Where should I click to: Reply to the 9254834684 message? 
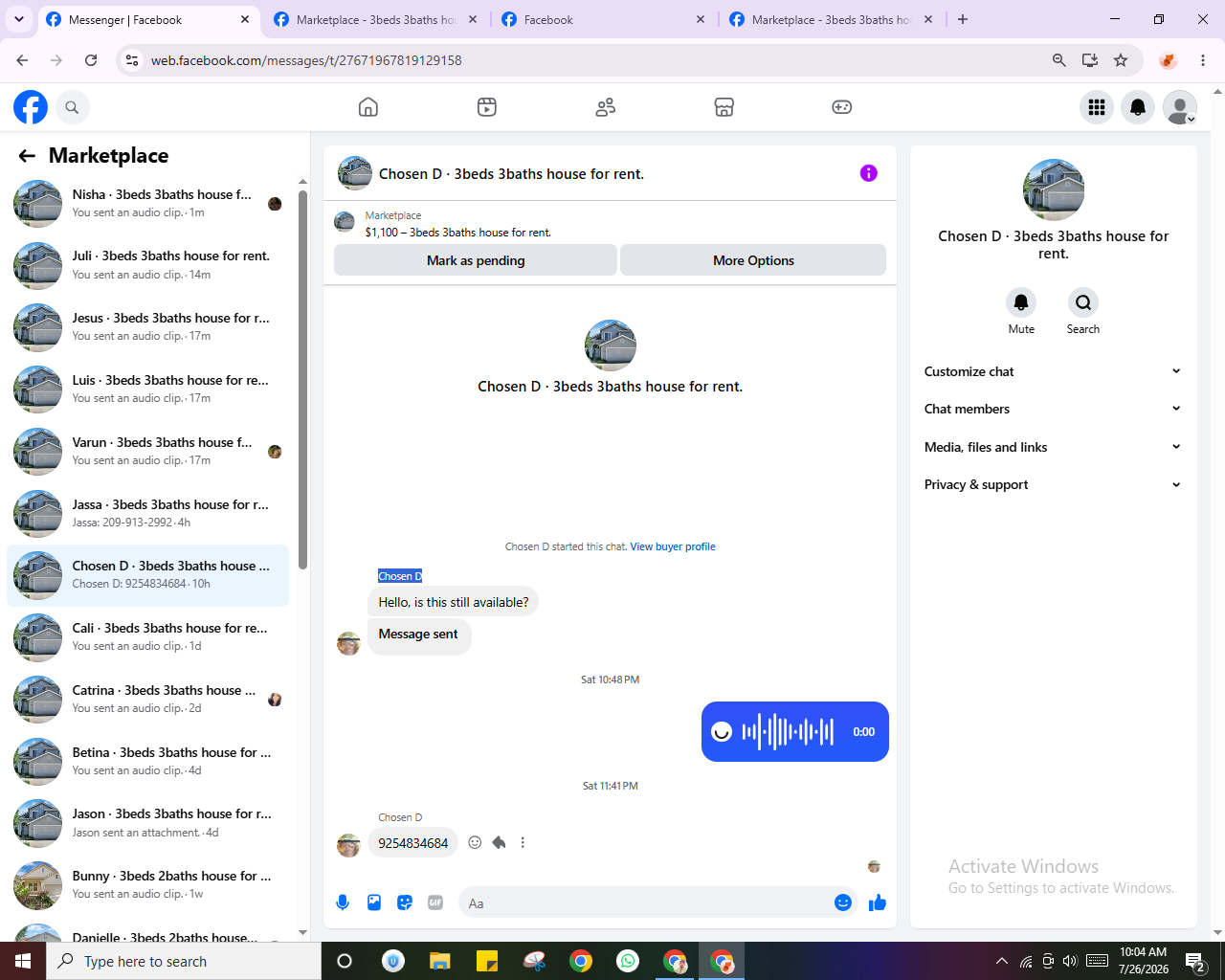pyautogui.click(x=499, y=842)
